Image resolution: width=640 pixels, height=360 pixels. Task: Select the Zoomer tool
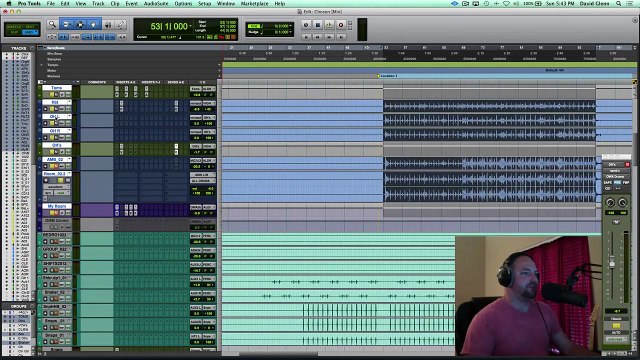point(52,25)
